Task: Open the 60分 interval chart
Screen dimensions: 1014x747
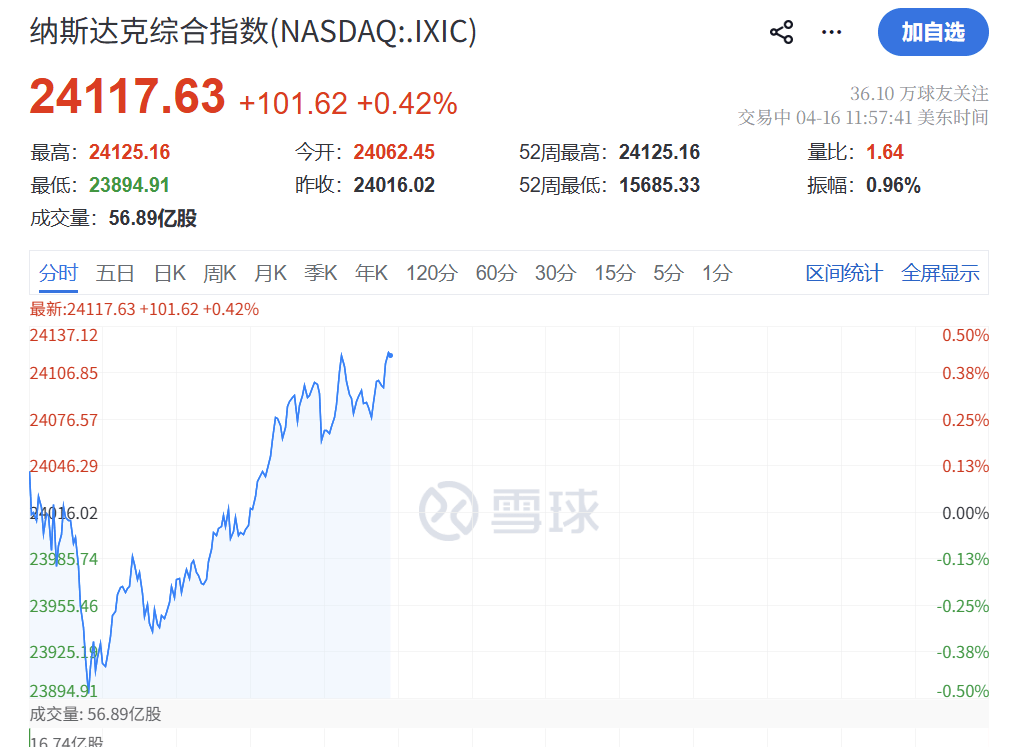Action: [494, 272]
